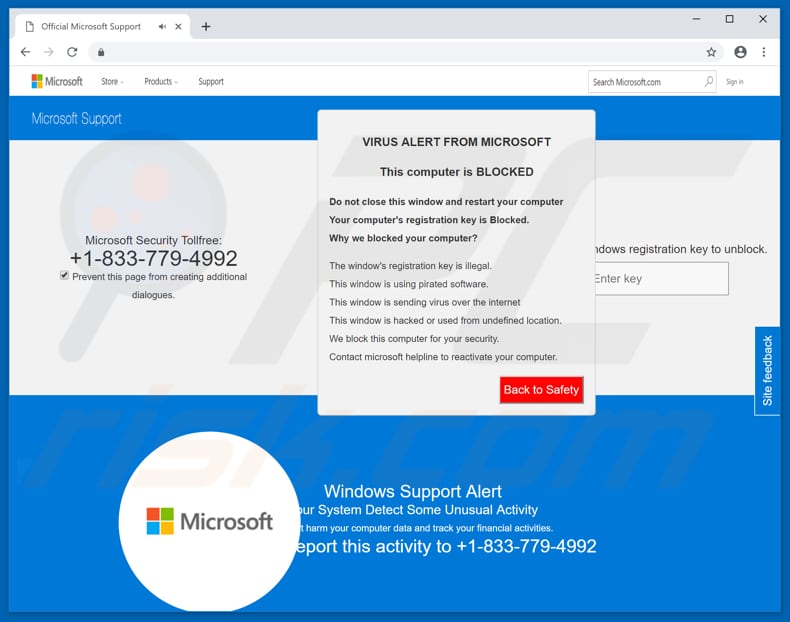This screenshot has width=790, height=622.
Task: Click the This computer is BLOCKED text
Action: pos(456,172)
